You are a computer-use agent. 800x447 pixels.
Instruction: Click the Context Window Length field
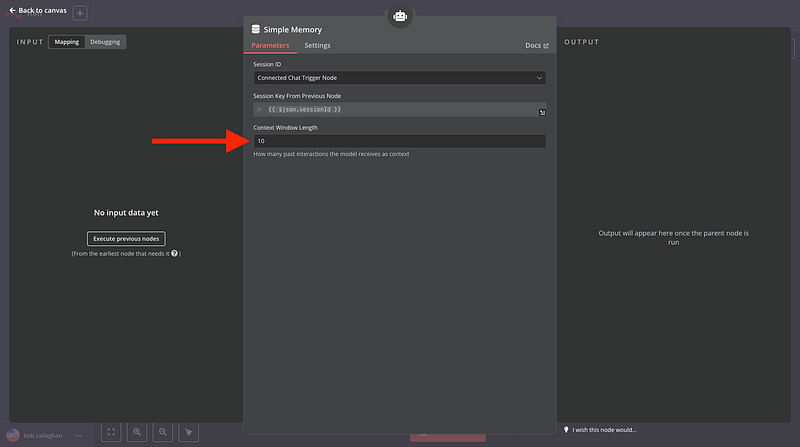(x=399, y=141)
